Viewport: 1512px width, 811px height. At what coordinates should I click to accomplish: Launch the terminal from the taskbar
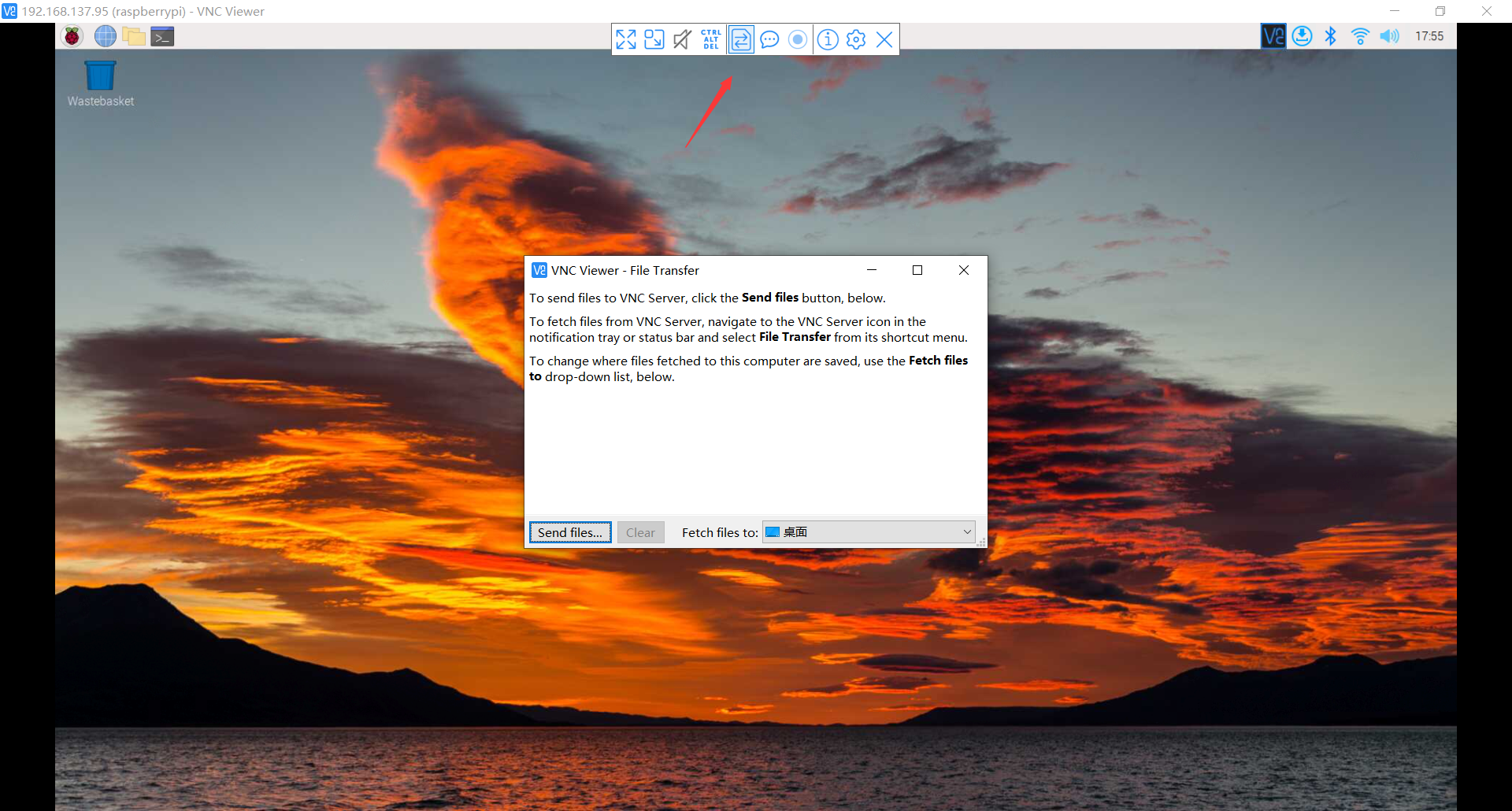[162, 36]
